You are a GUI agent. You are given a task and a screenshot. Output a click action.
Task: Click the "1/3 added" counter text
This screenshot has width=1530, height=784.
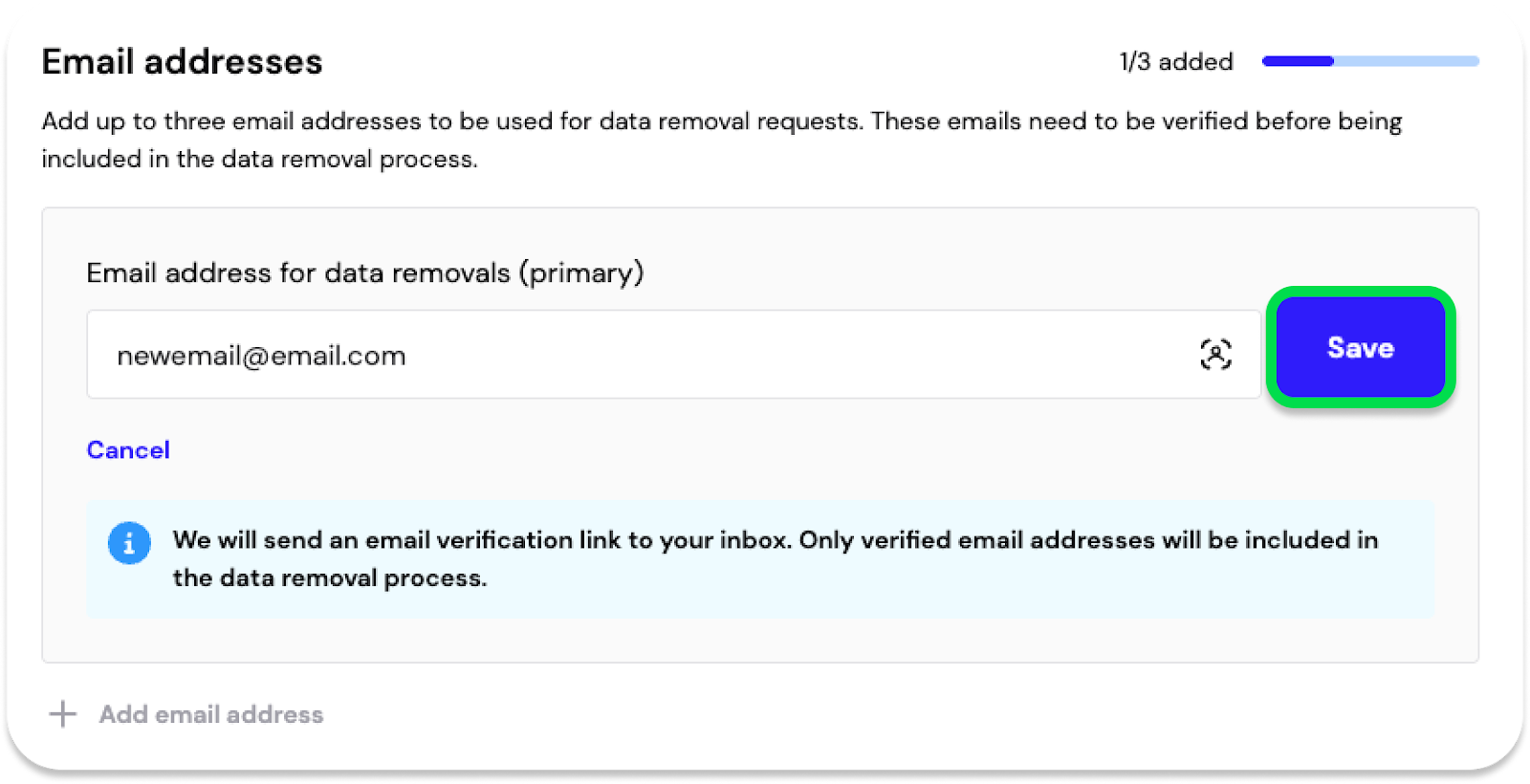[1176, 62]
